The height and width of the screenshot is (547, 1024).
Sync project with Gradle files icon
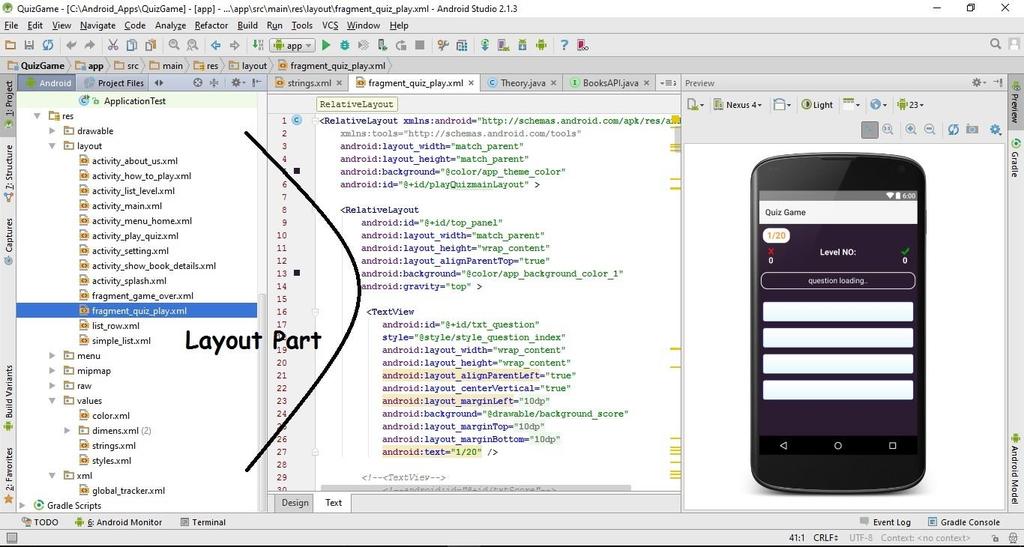click(485, 45)
